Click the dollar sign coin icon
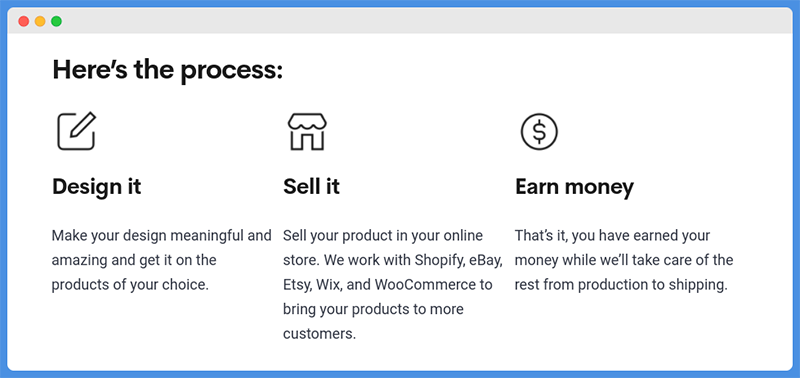Viewport: 800px width, 378px height. (539, 132)
